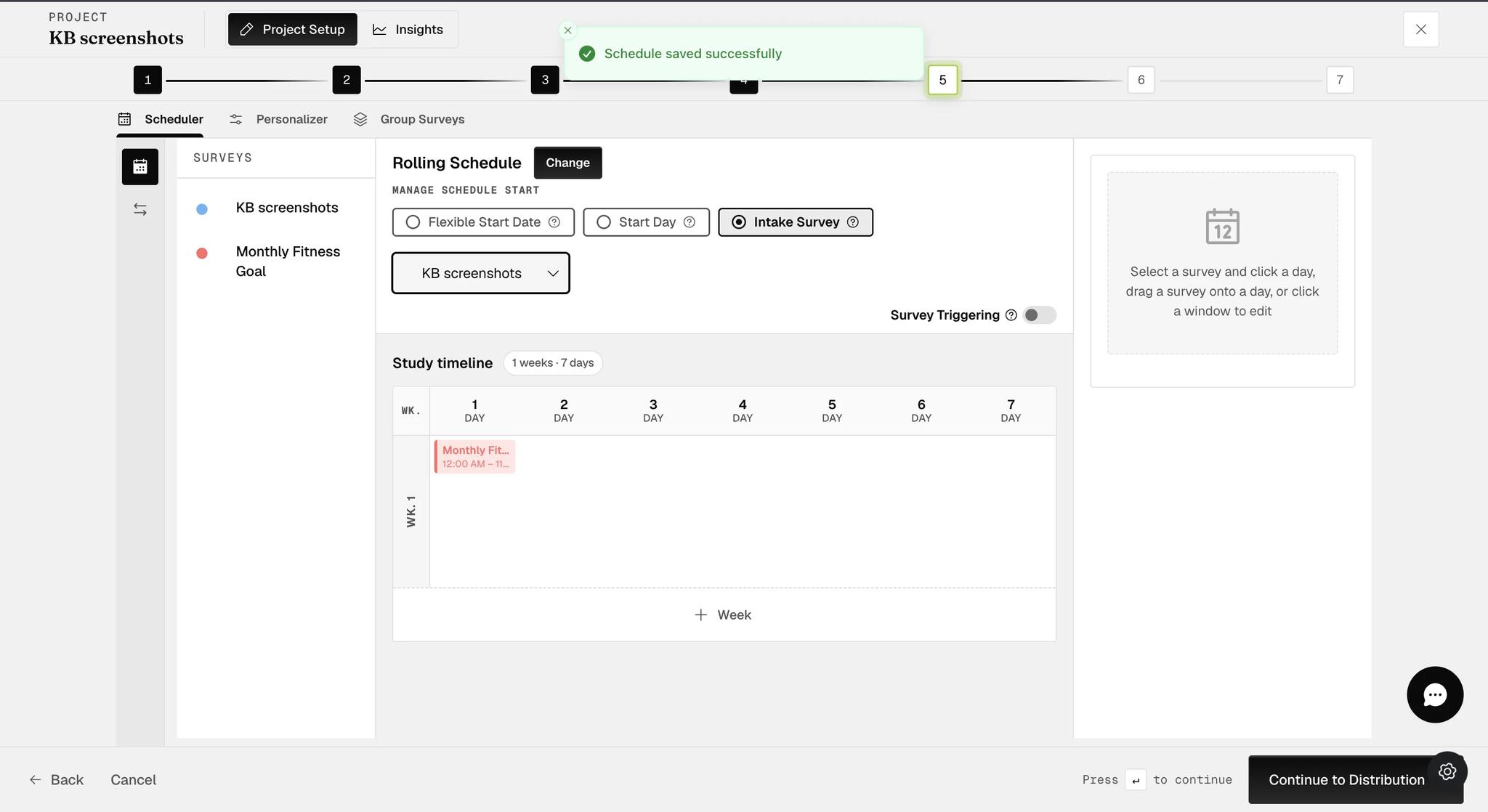Click Day 1 column header

(474, 410)
